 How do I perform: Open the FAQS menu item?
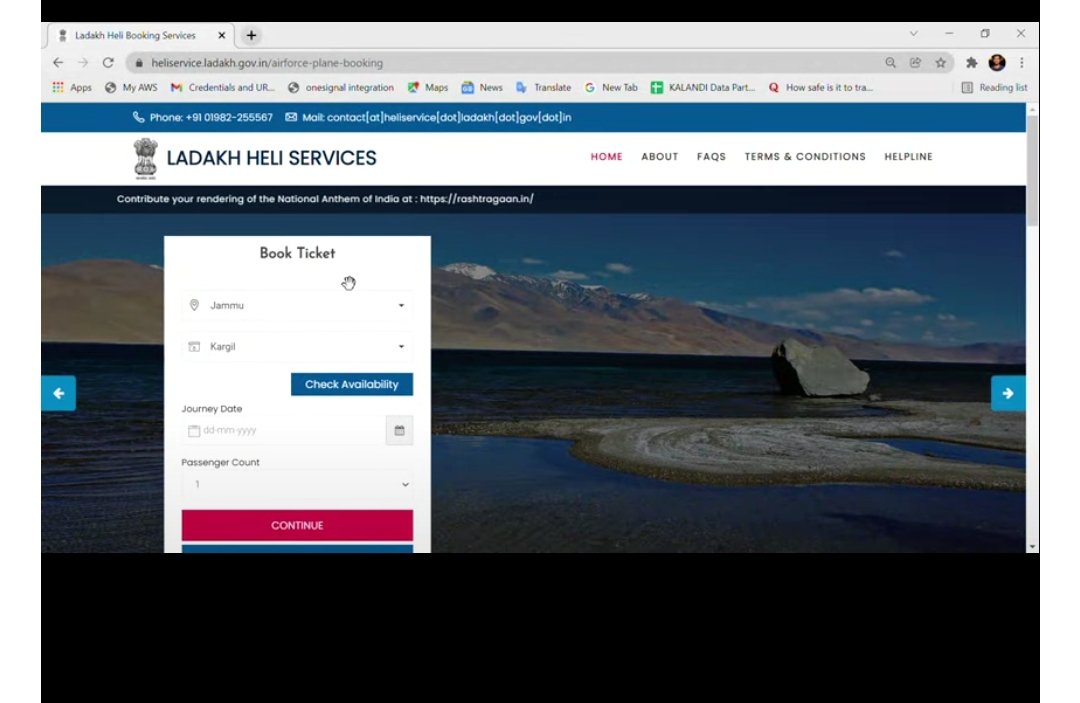pos(711,157)
